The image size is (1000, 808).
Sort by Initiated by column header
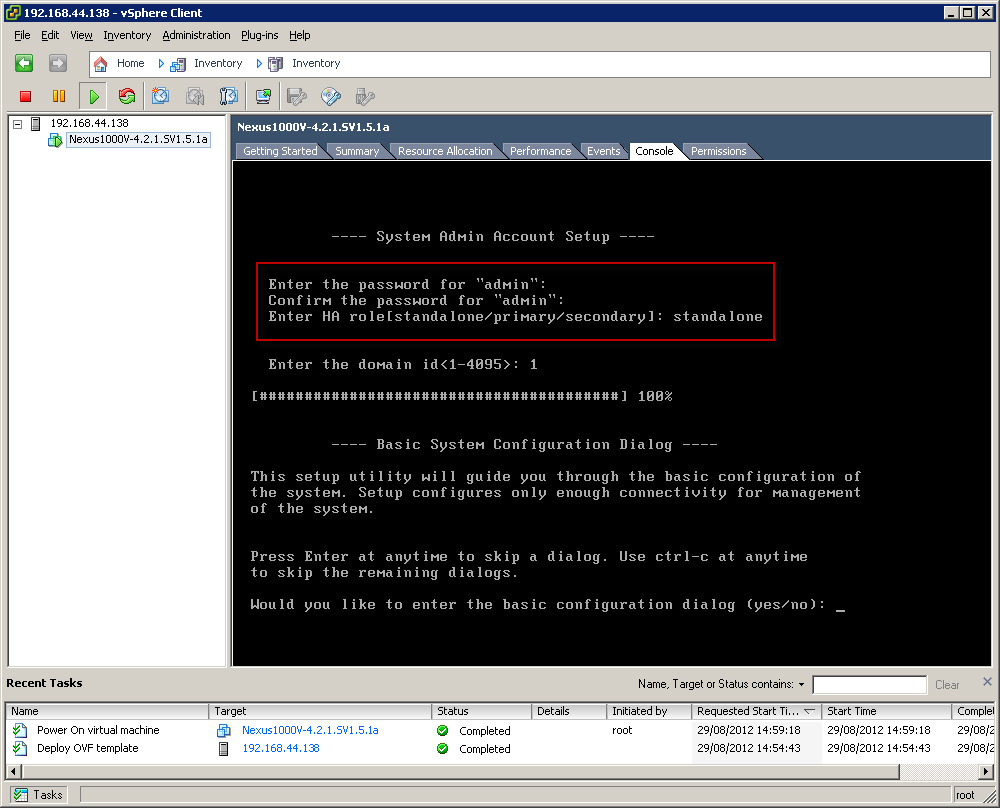coord(649,711)
